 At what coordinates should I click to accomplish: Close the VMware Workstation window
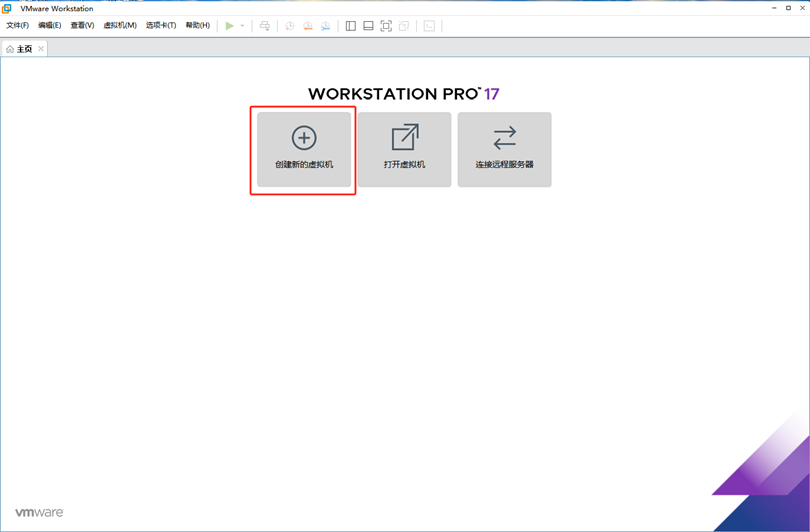click(x=803, y=8)
